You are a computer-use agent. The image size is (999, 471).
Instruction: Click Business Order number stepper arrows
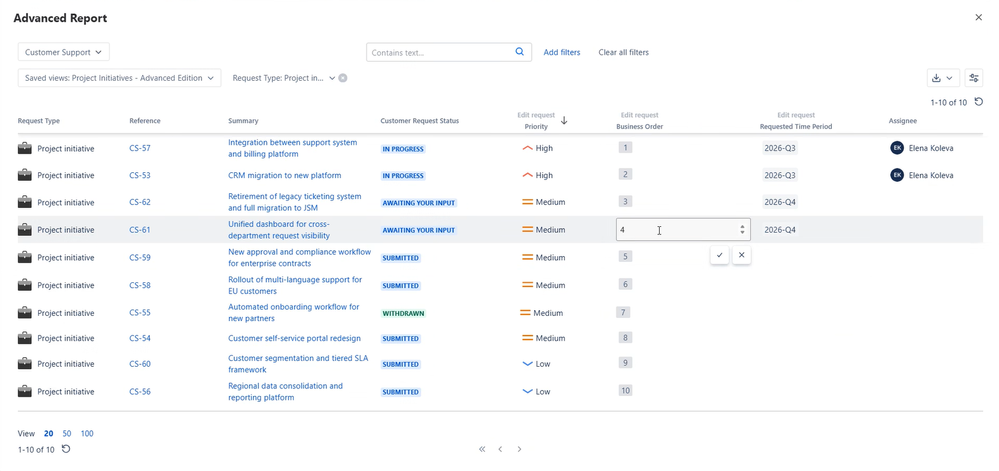tap(742, 229)
